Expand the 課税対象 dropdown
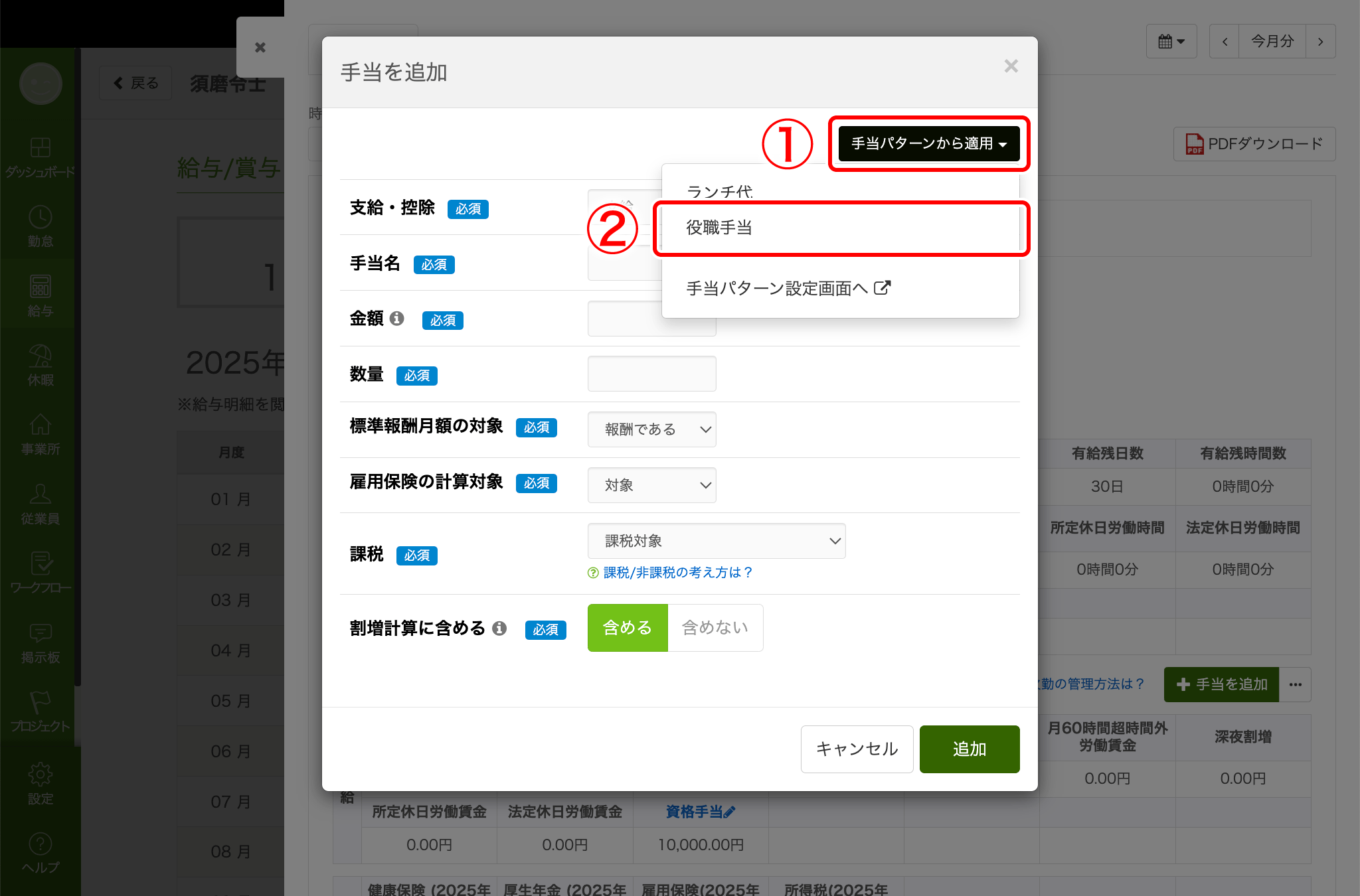Image resolution: width=1360 pixels, height=896 pixels. [x=717, y=541]
